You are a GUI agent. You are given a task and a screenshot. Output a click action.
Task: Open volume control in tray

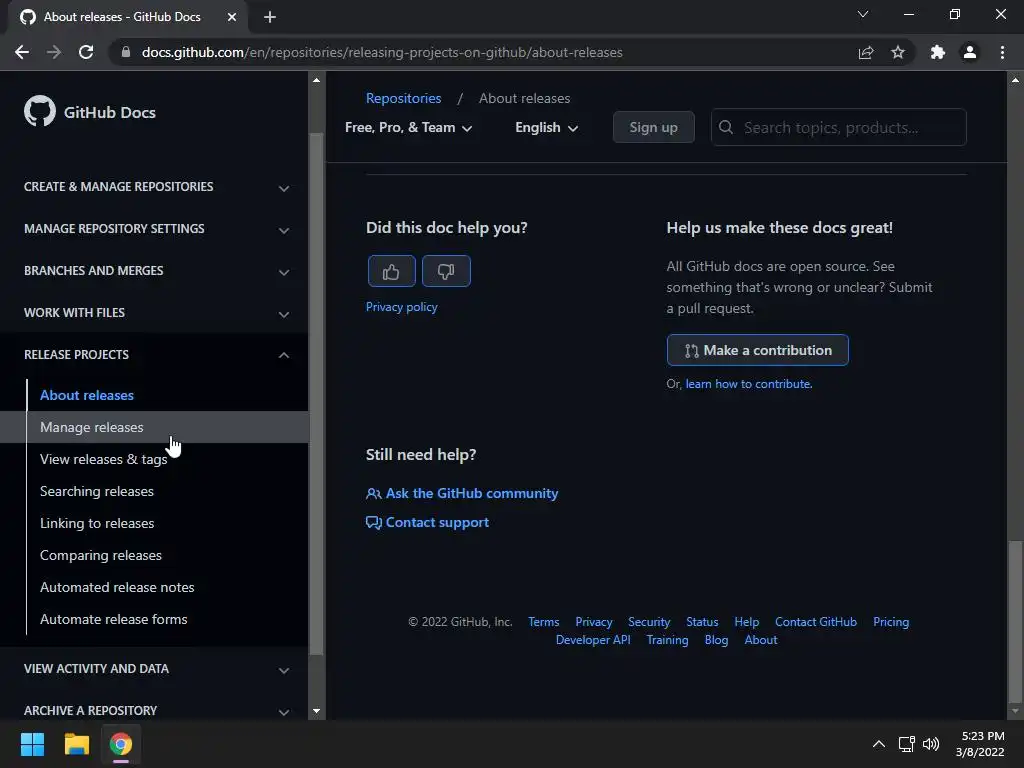tap(931, 744)
